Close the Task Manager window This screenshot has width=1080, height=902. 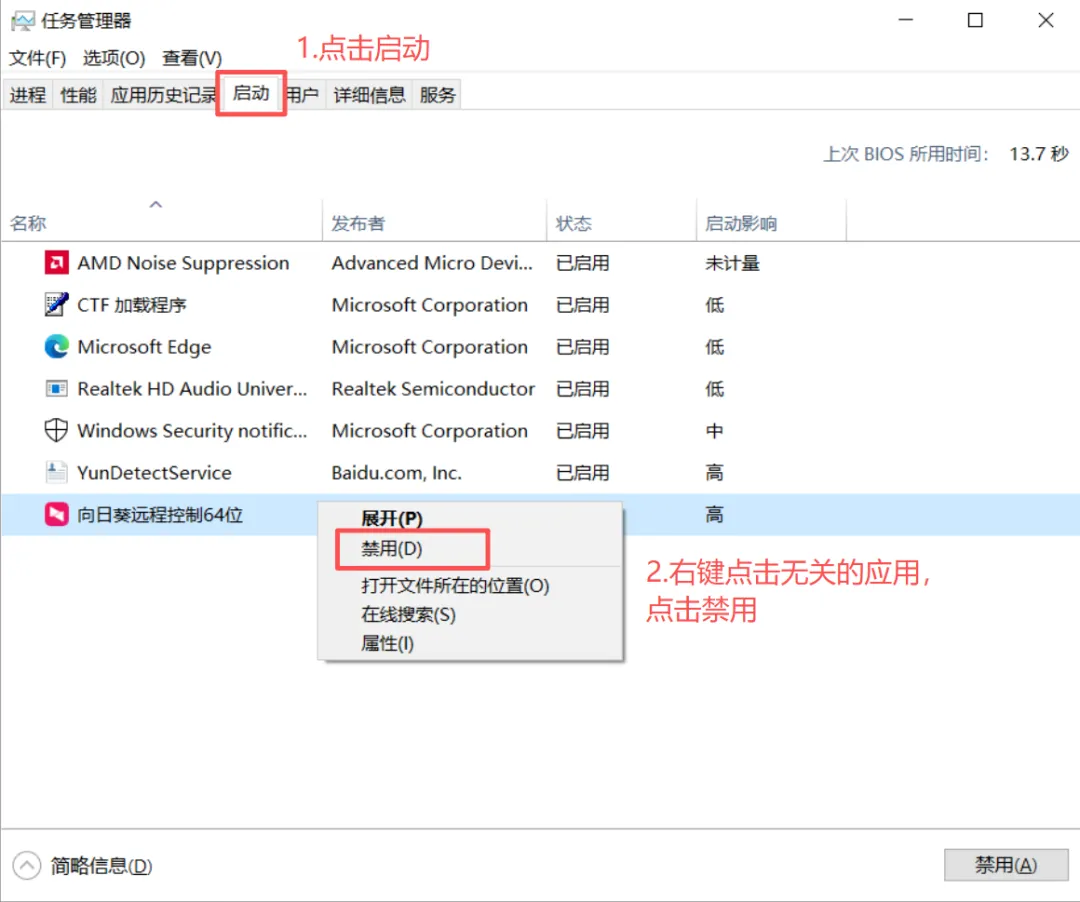[1046, 20]
